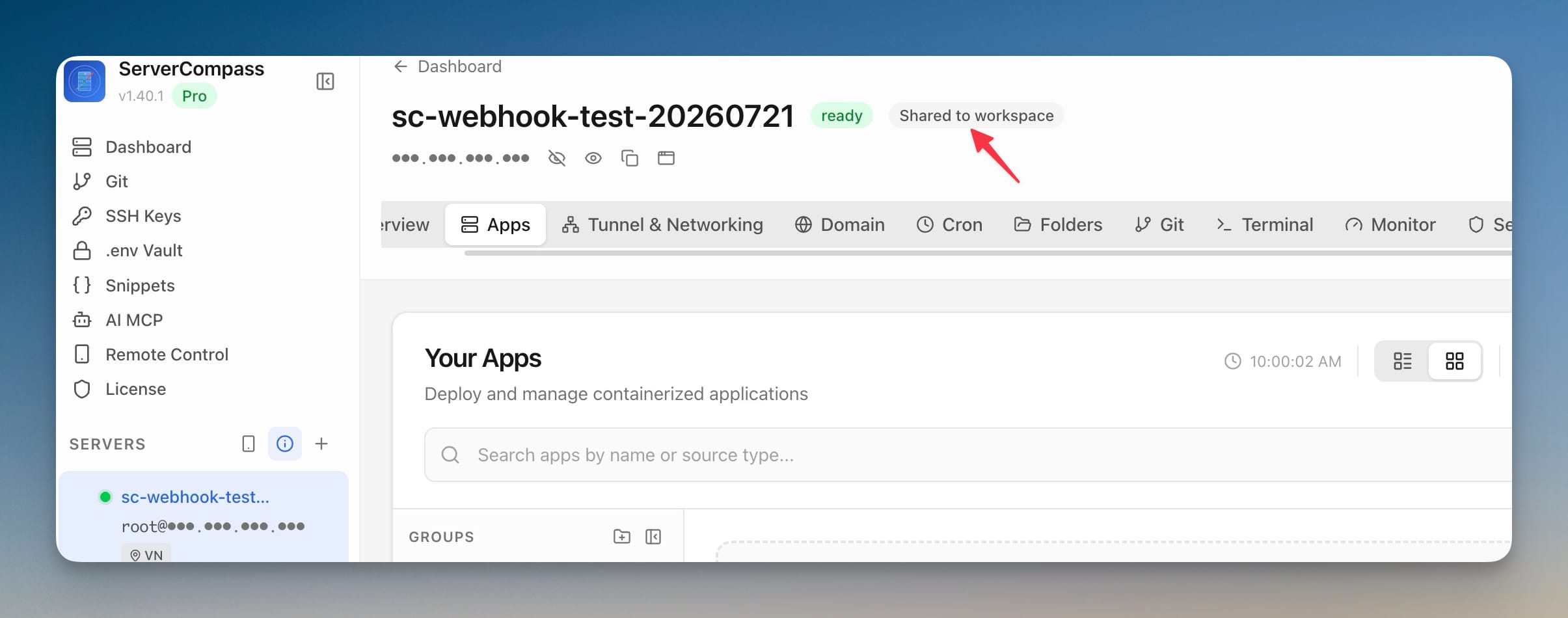
Task: Switch apps to grid view
Action: tap(1455, 361)
